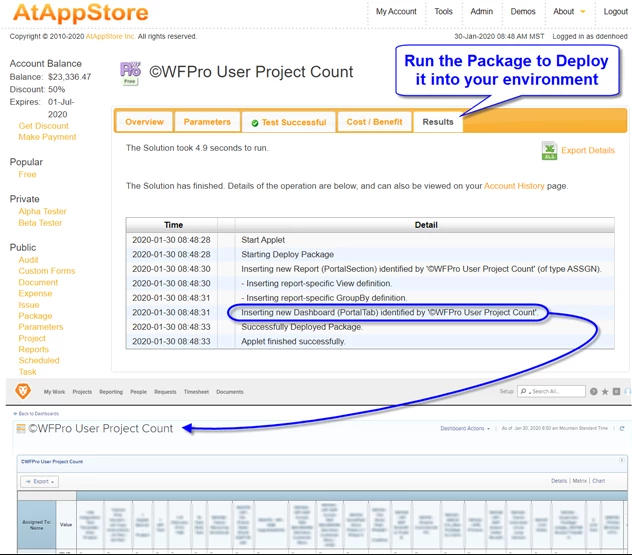The image size is (632, 555).
Task: Select the Test Successful tab
Action: [289, 122]
